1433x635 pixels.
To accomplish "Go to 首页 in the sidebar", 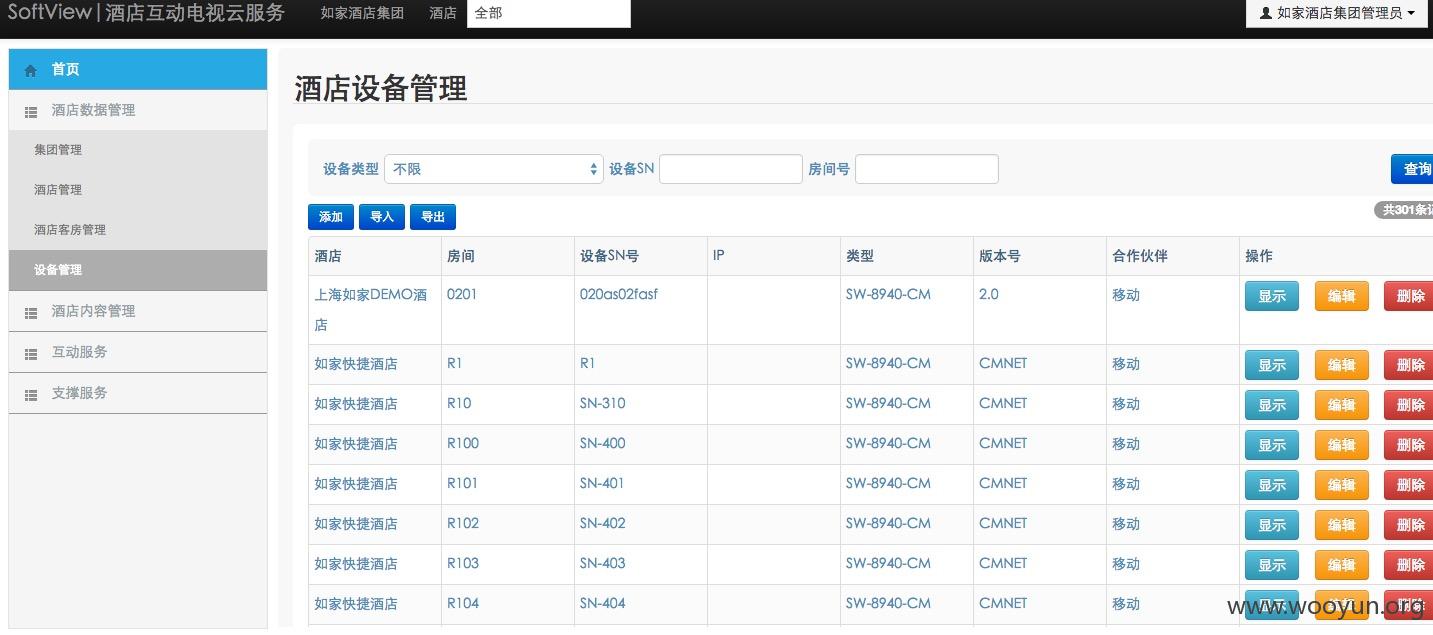I will 138,69.
